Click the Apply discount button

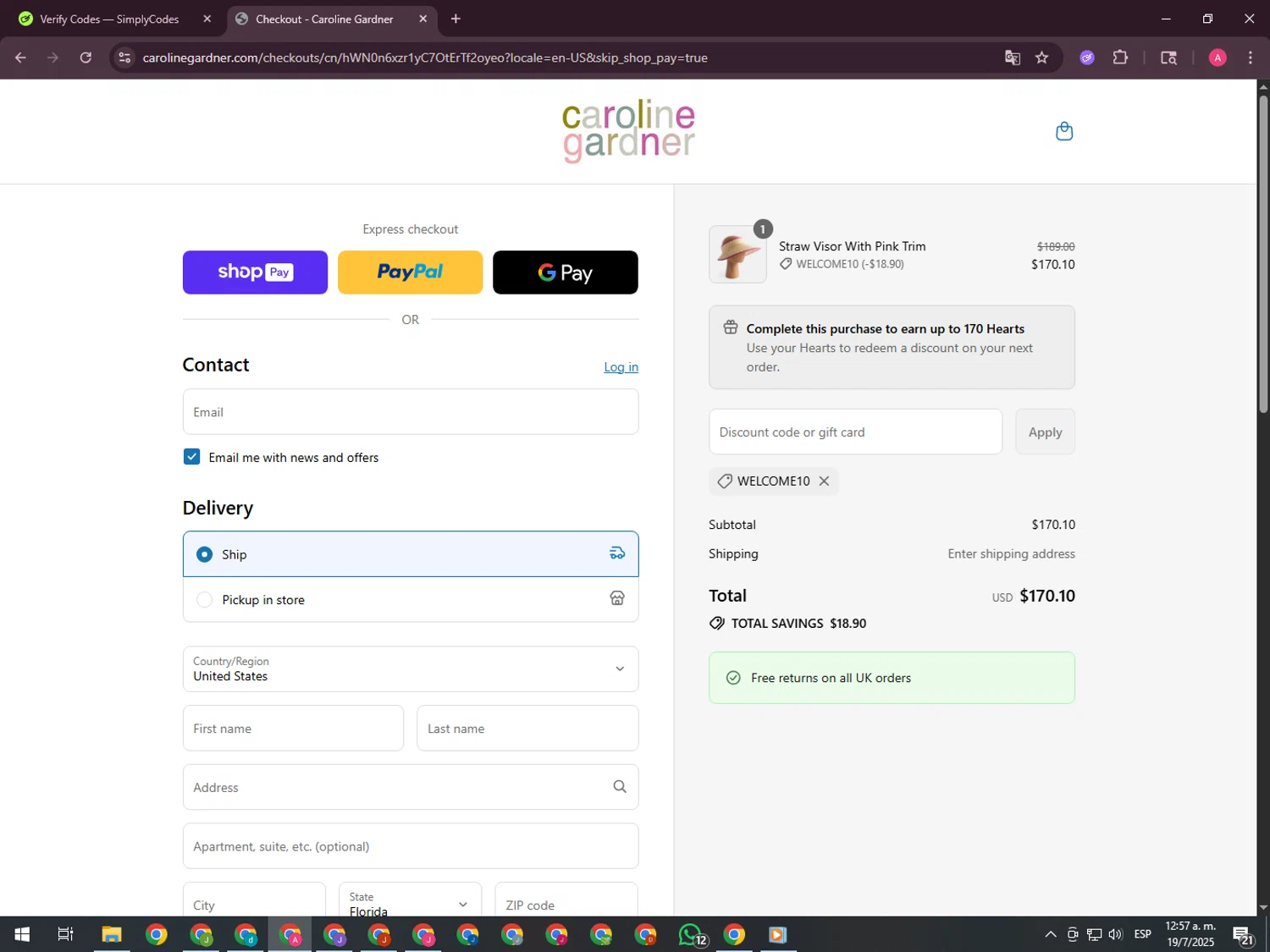[1045, 432]
